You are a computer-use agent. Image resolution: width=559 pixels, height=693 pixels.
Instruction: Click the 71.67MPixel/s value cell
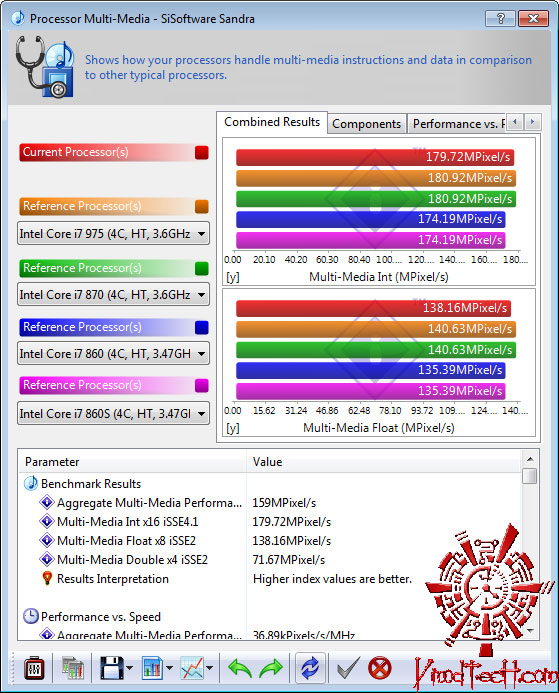pyautogui.click(x=289, y=560)
